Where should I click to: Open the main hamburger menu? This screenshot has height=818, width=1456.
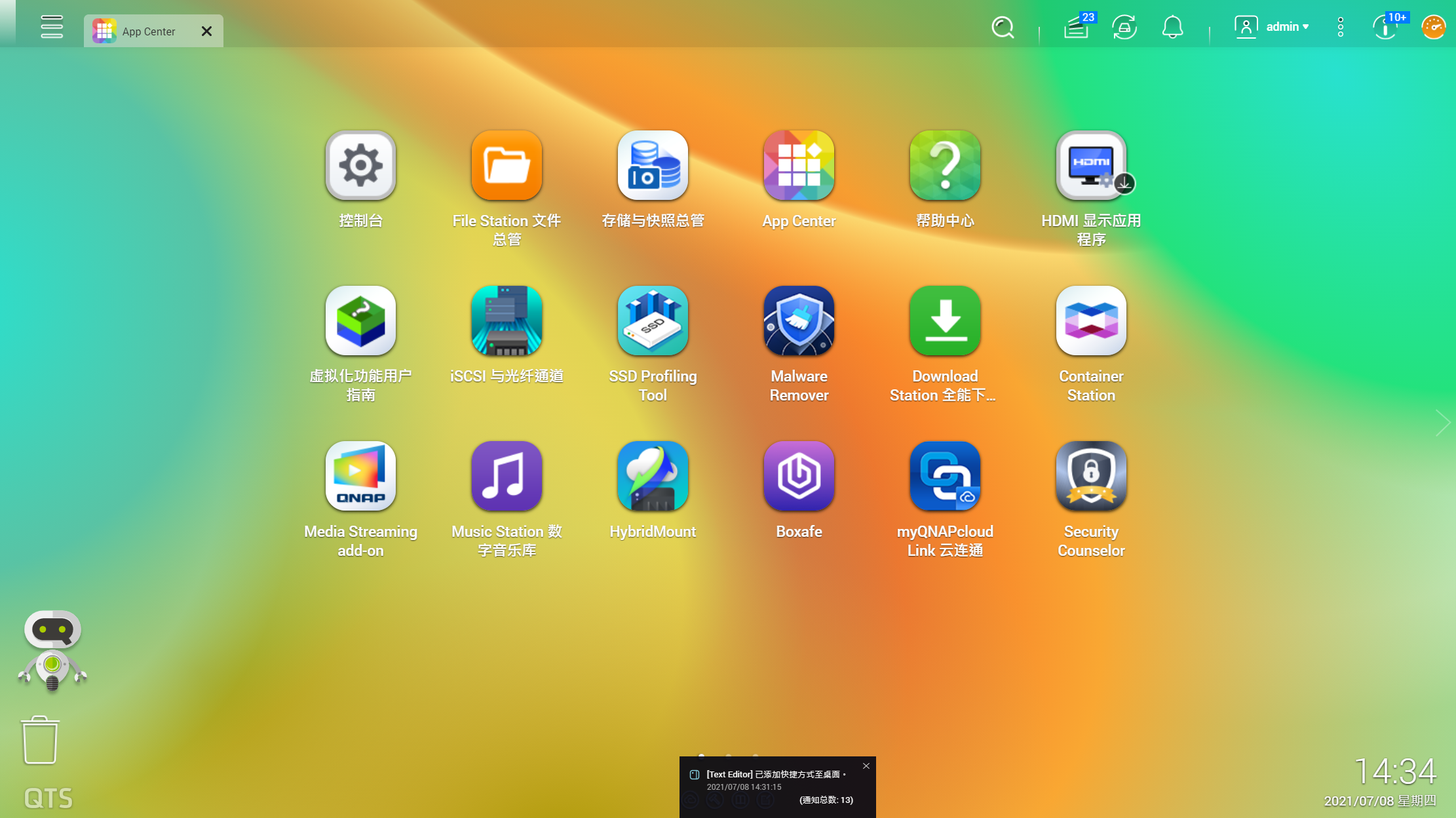[52, 27]
